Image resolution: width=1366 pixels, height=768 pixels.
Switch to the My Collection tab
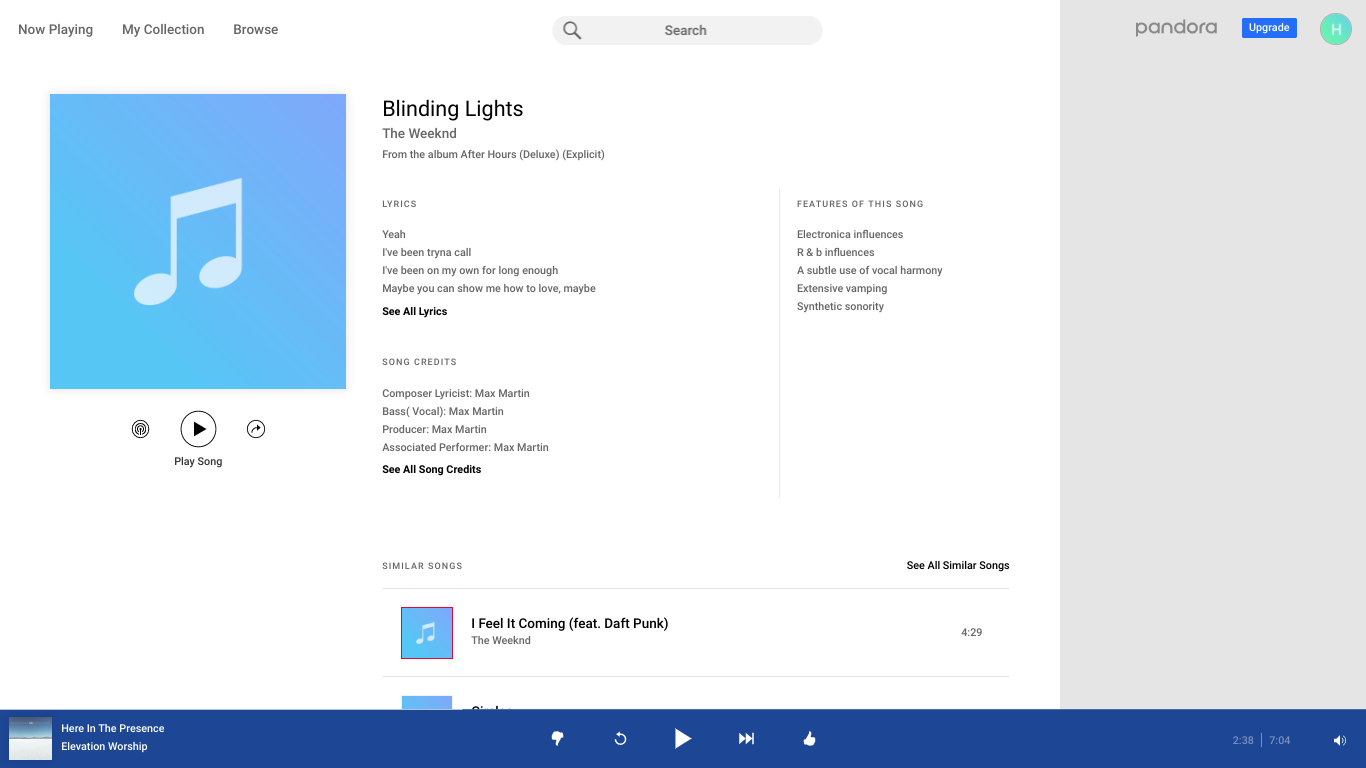pyautogui.click(x=163, y=29)
